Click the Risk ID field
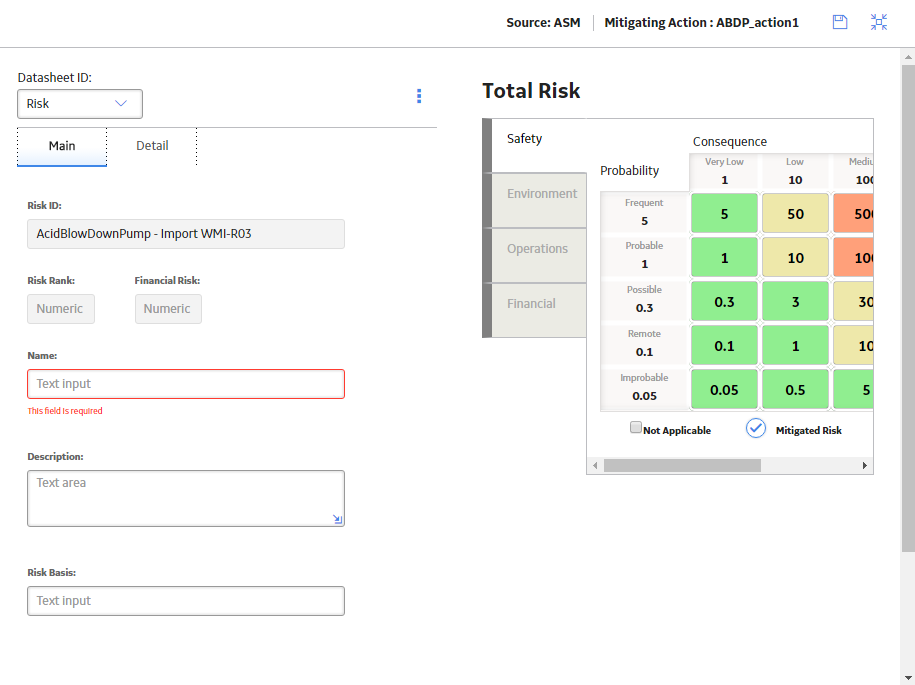 pos(186,234)
